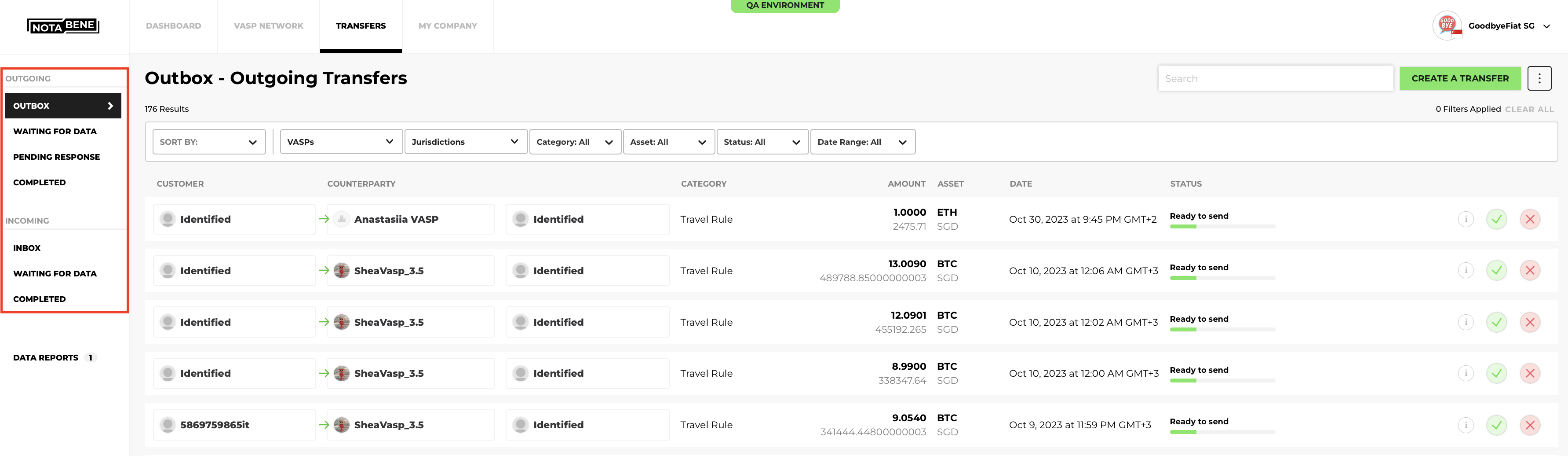Open the SORT BY dropdown

(x=209, y=141)
